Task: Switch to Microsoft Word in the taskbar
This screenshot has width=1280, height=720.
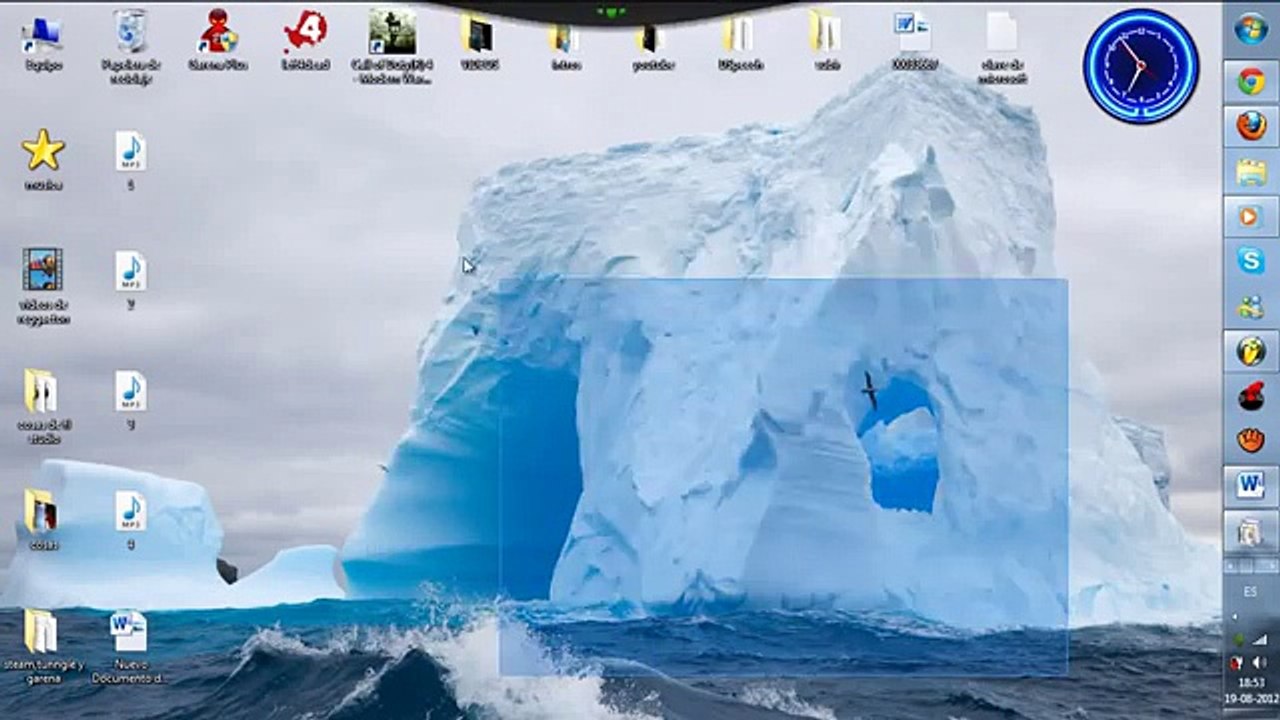Action: (x=1251, y=486)
